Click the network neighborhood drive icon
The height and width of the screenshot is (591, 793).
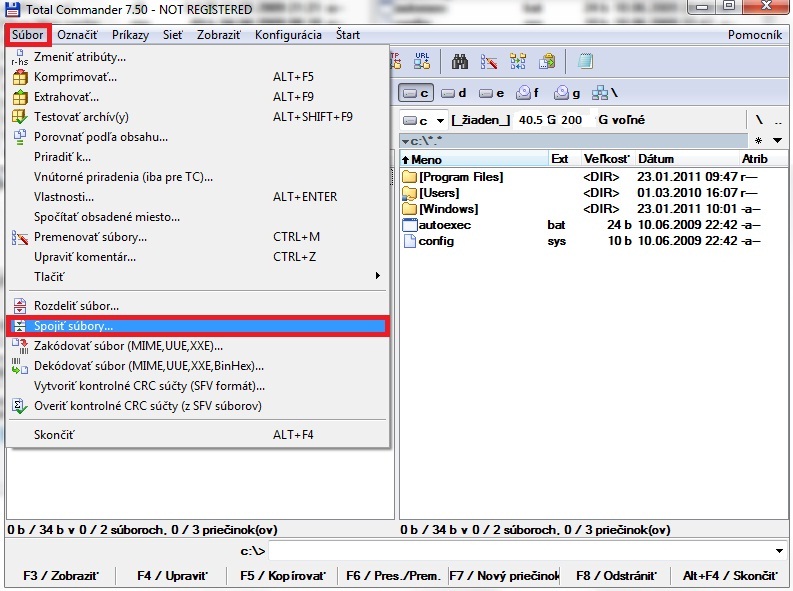click(x=604, y=93)
